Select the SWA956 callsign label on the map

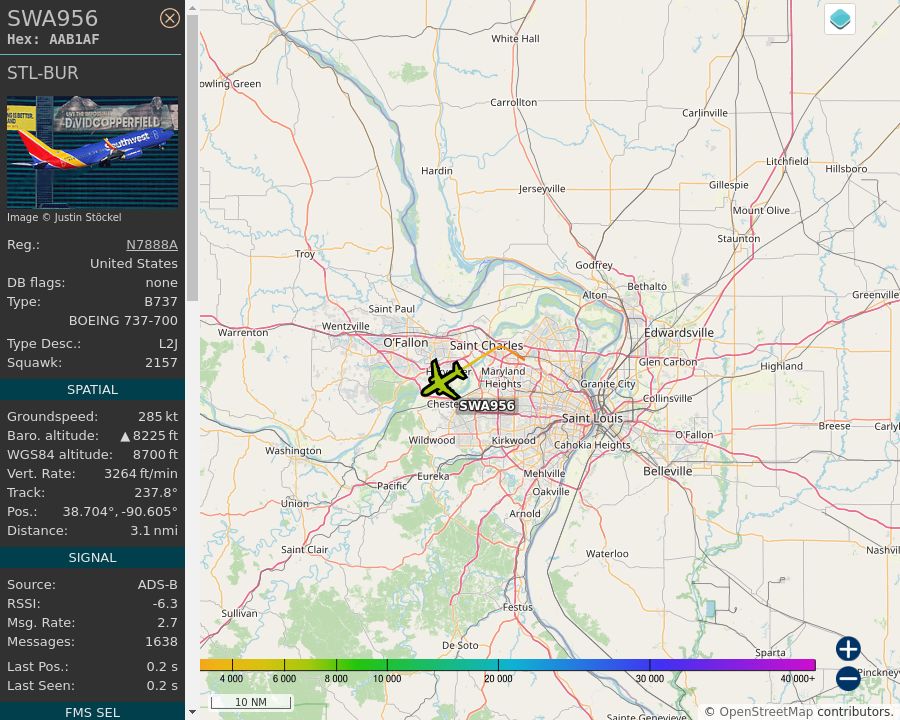pos(487,405)
